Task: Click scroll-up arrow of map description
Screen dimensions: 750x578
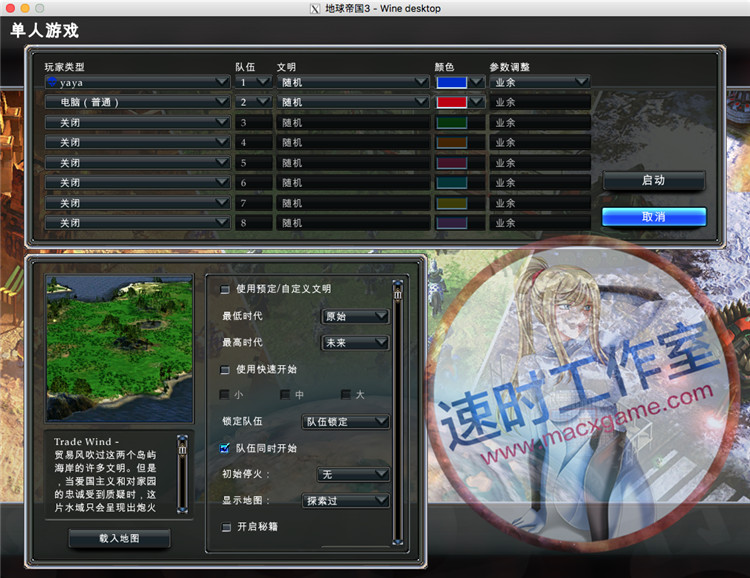Action: tap(182, 439)
